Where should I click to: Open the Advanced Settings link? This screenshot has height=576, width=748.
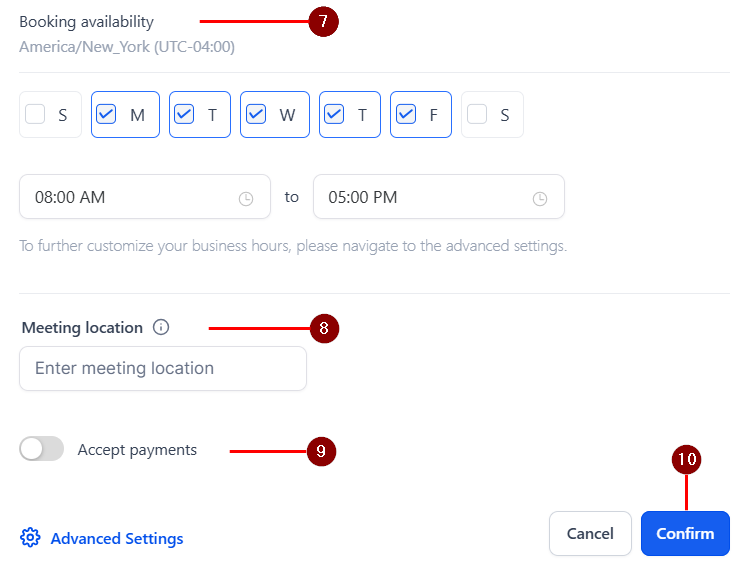(x=117, y=538)
